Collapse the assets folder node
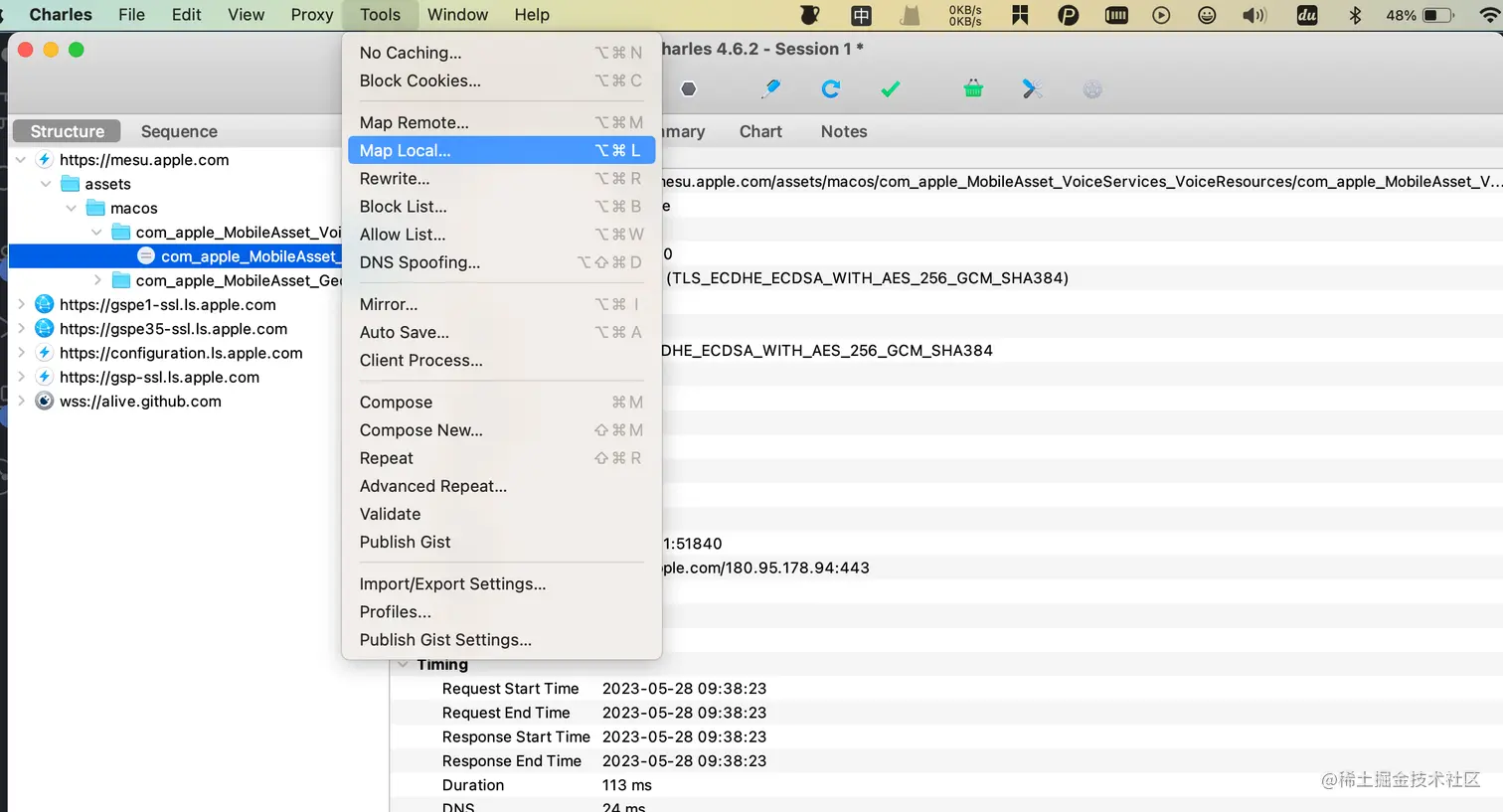The width and height of the screenshot is (1503, 812). click(x=46, y=184)
